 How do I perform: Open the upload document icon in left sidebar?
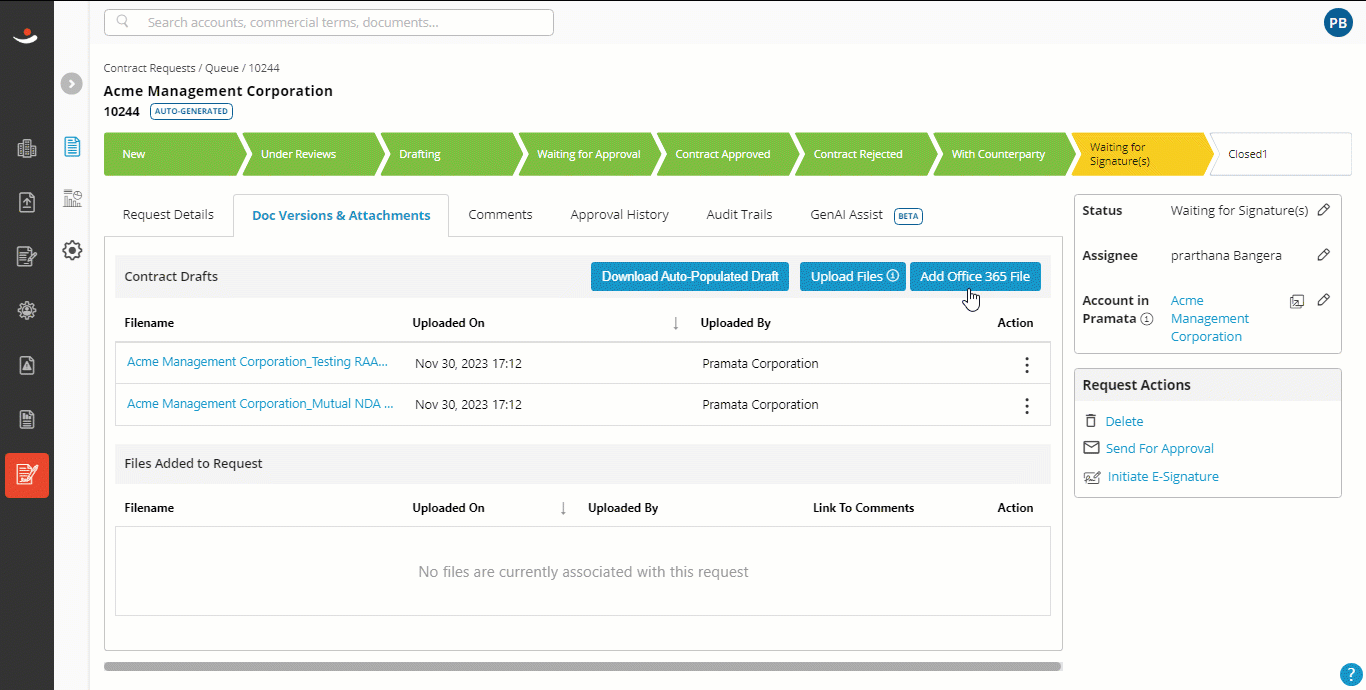click(27, 202)
